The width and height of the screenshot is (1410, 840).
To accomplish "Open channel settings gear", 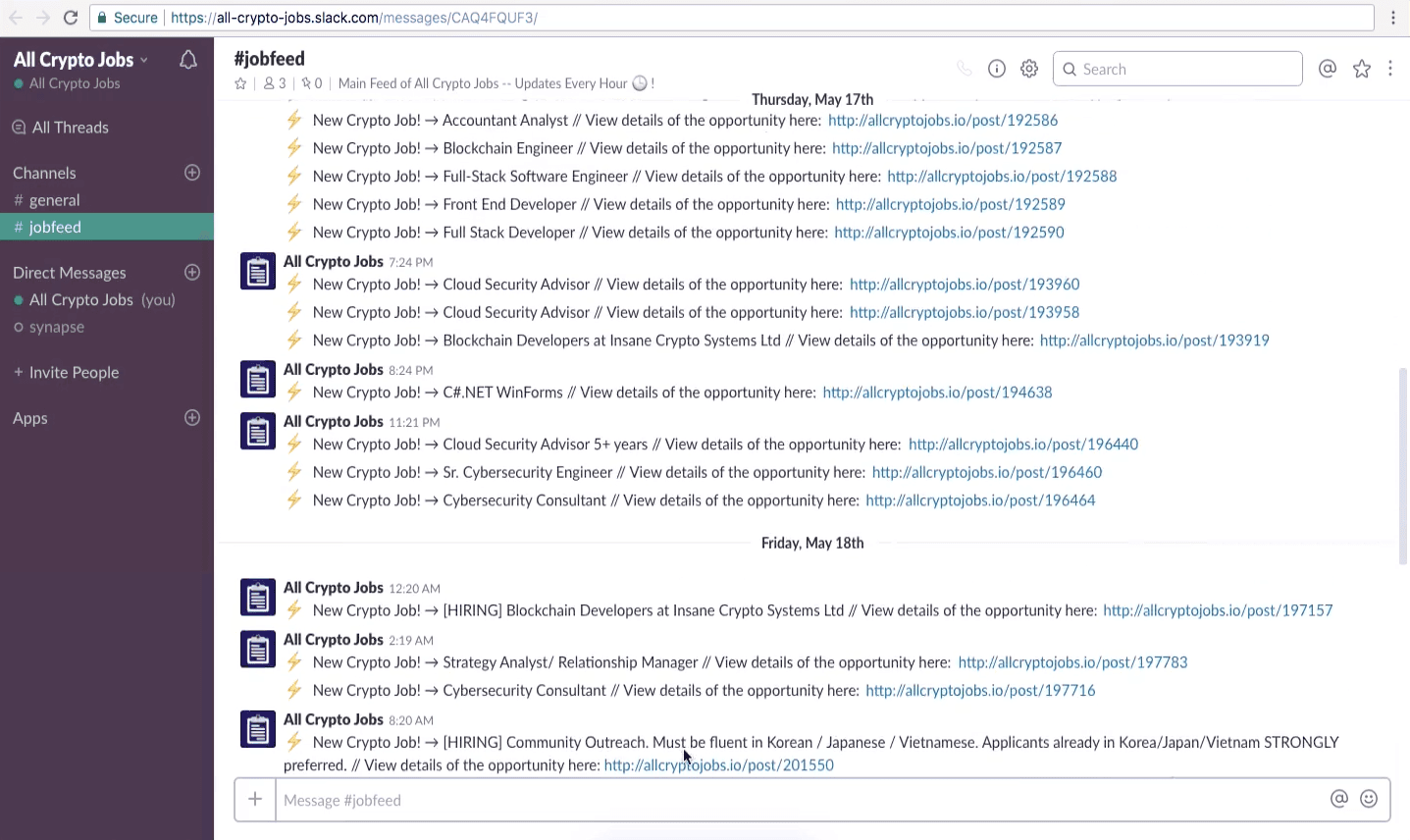I will (x=1029, y=69).
